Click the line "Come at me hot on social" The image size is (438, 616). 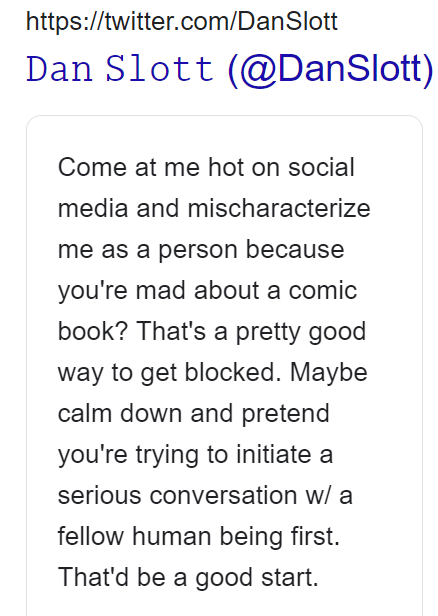click(x=206, y=167)
